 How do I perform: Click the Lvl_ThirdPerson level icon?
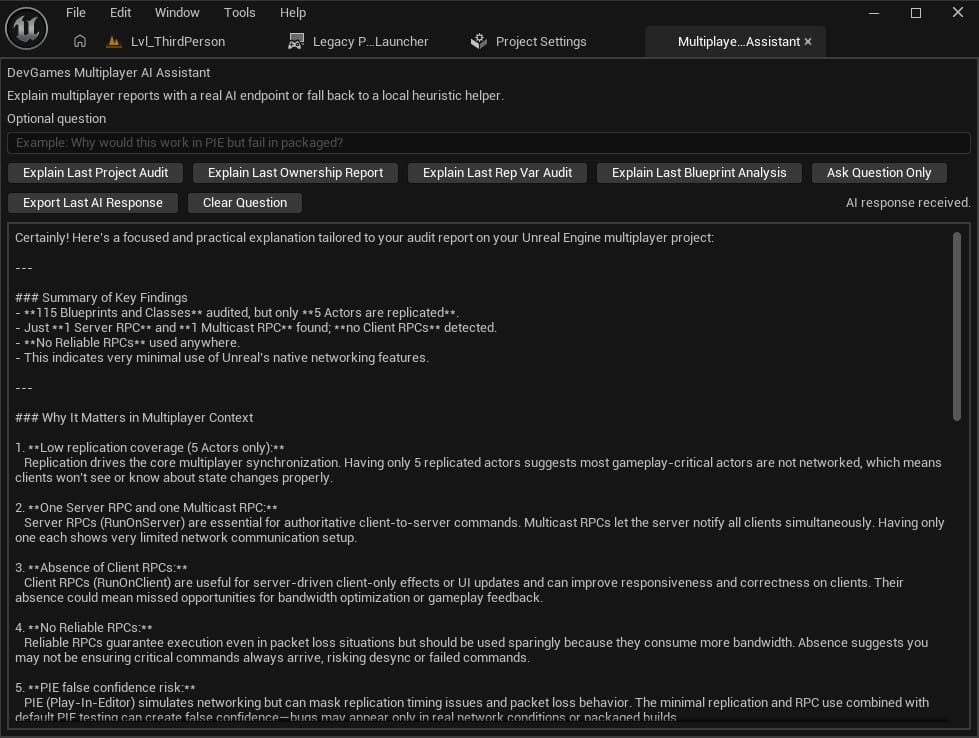(114, 42)
